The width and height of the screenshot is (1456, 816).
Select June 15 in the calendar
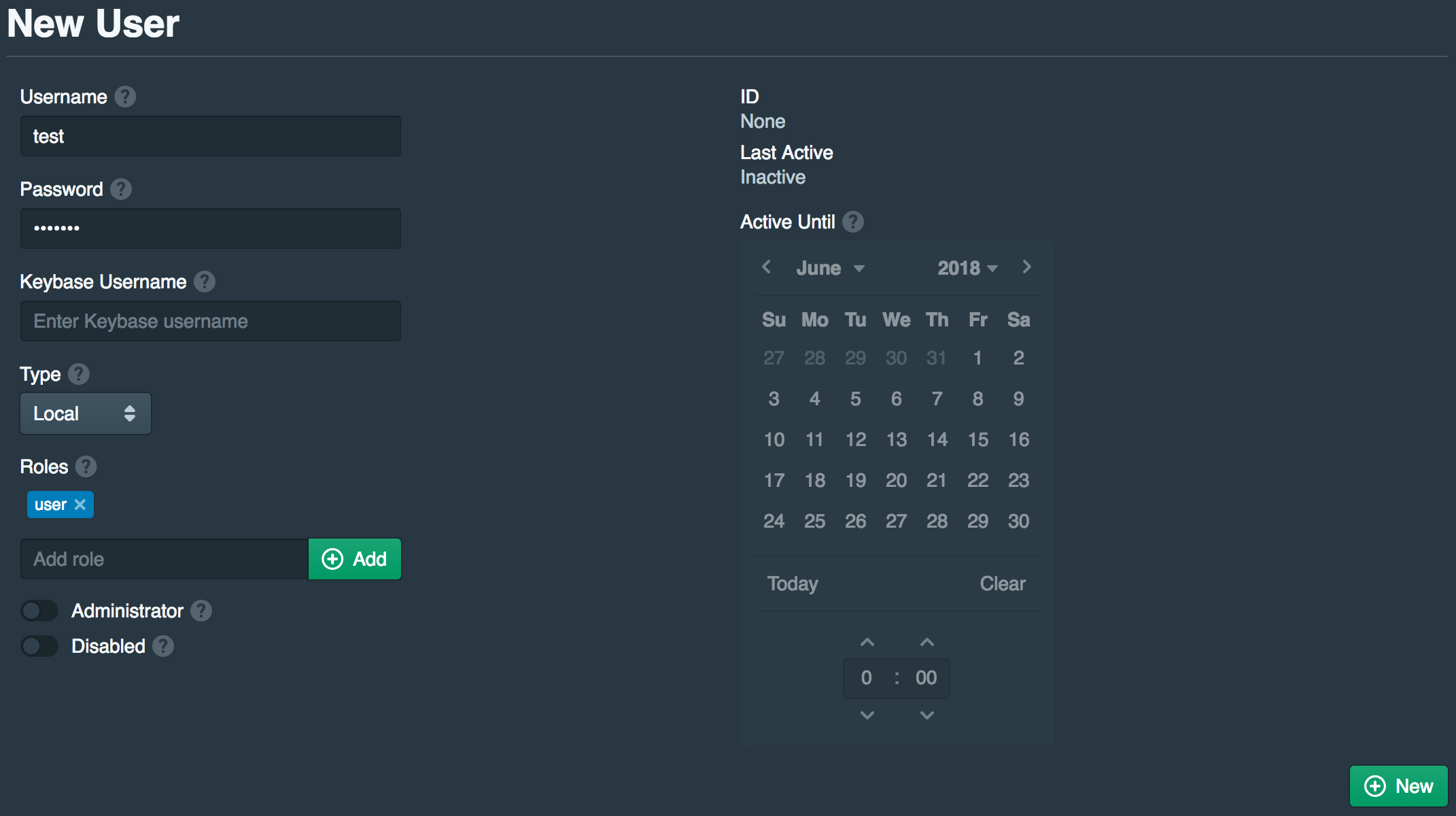[977, 439]
